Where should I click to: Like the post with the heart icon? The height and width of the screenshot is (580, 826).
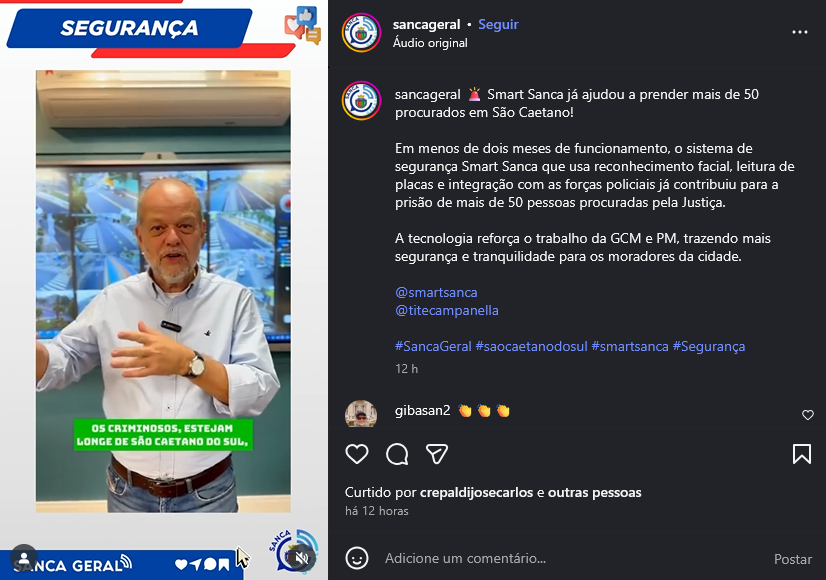tap(357, 454)
